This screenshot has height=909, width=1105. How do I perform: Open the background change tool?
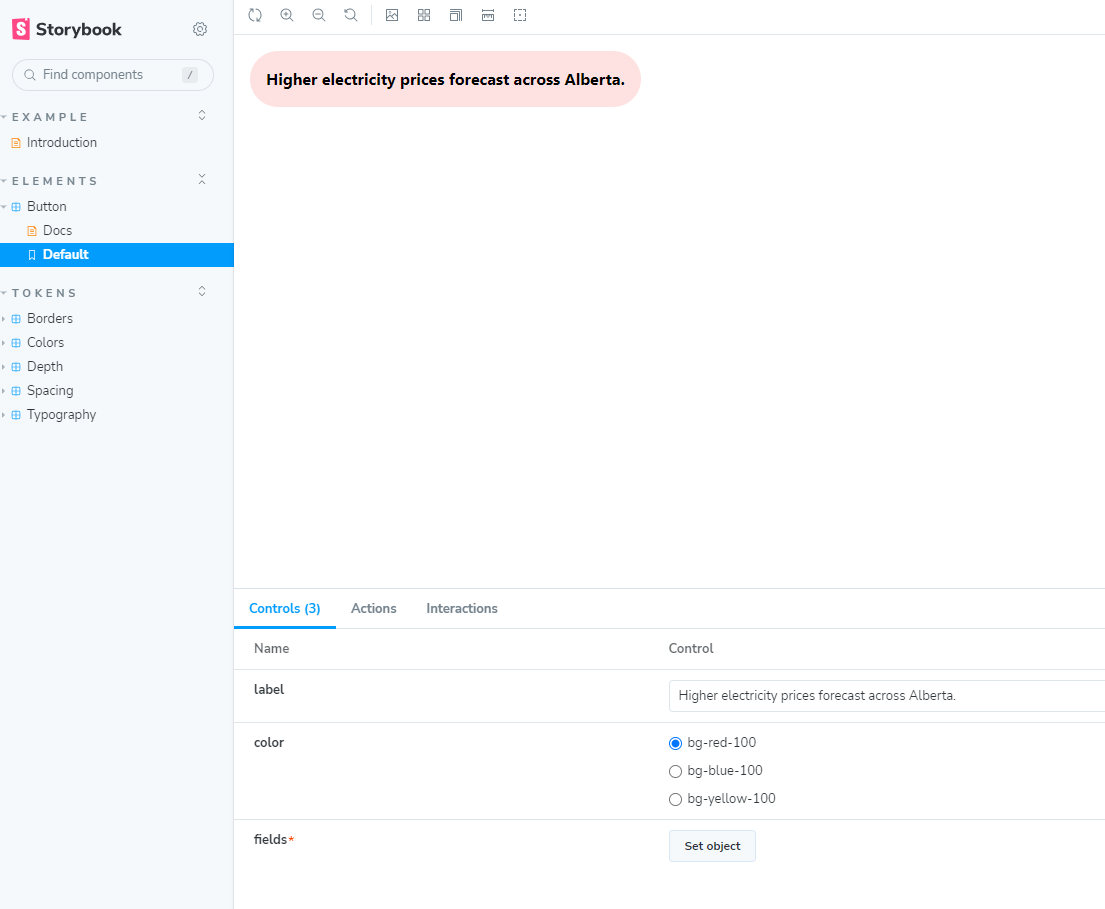(392, 15)
